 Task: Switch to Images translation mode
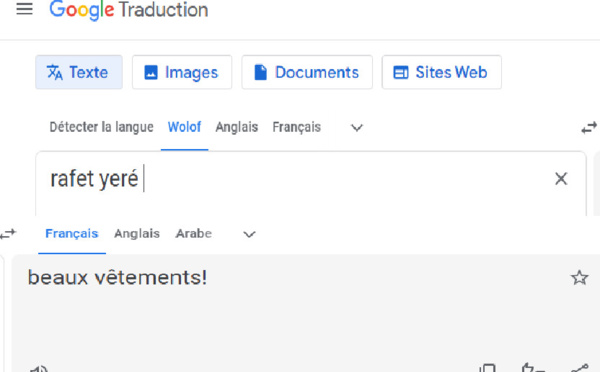point(182,72)
